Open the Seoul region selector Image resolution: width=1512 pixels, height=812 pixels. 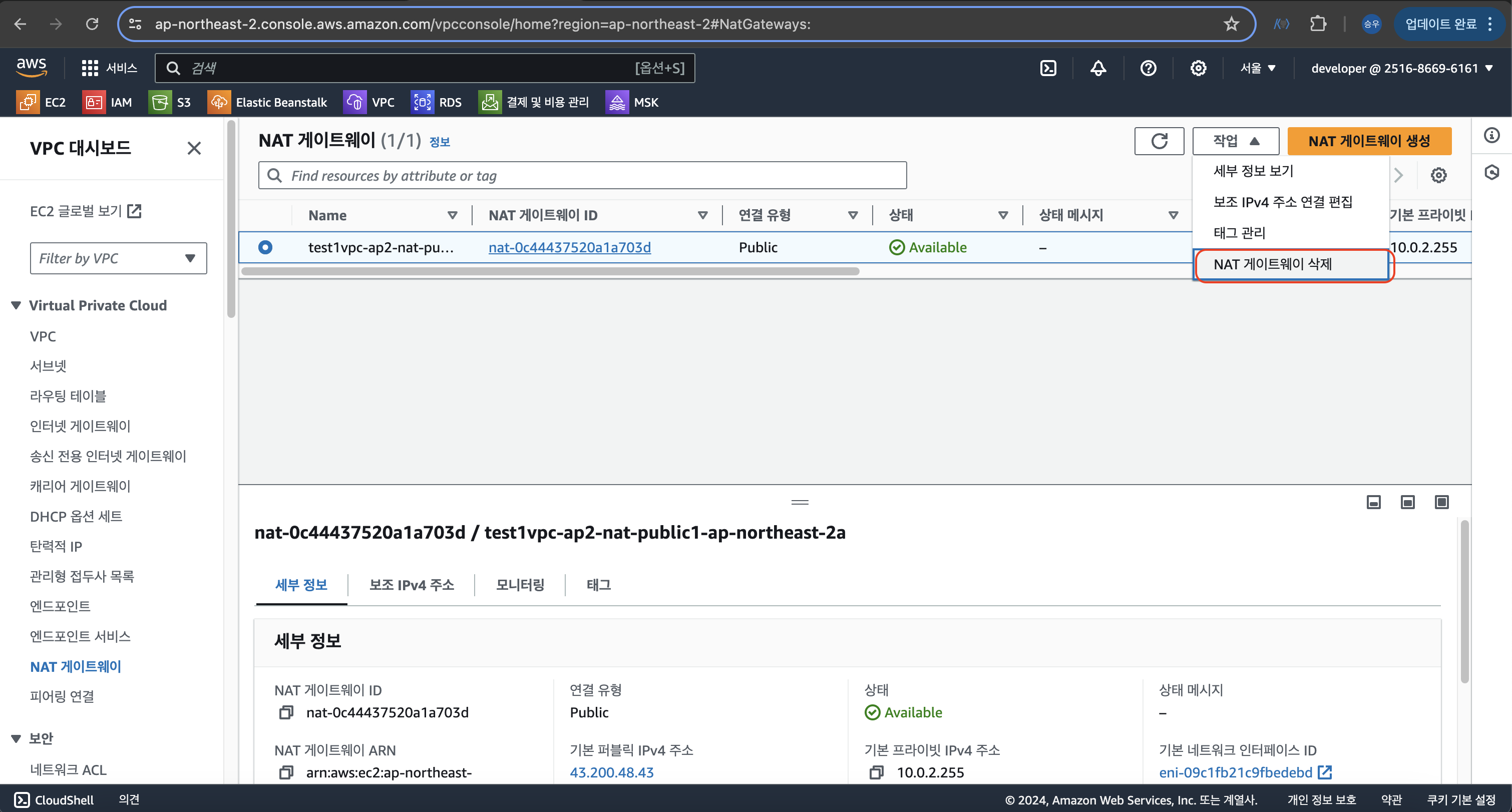coord(1257,68)
